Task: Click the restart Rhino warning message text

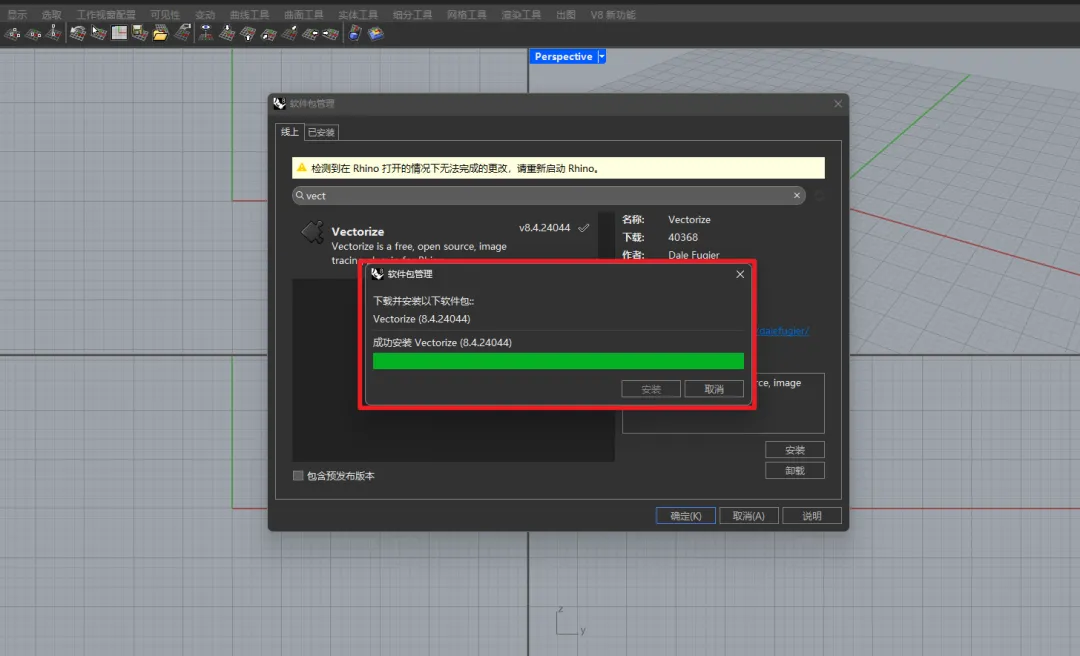Action: [455, 168]
